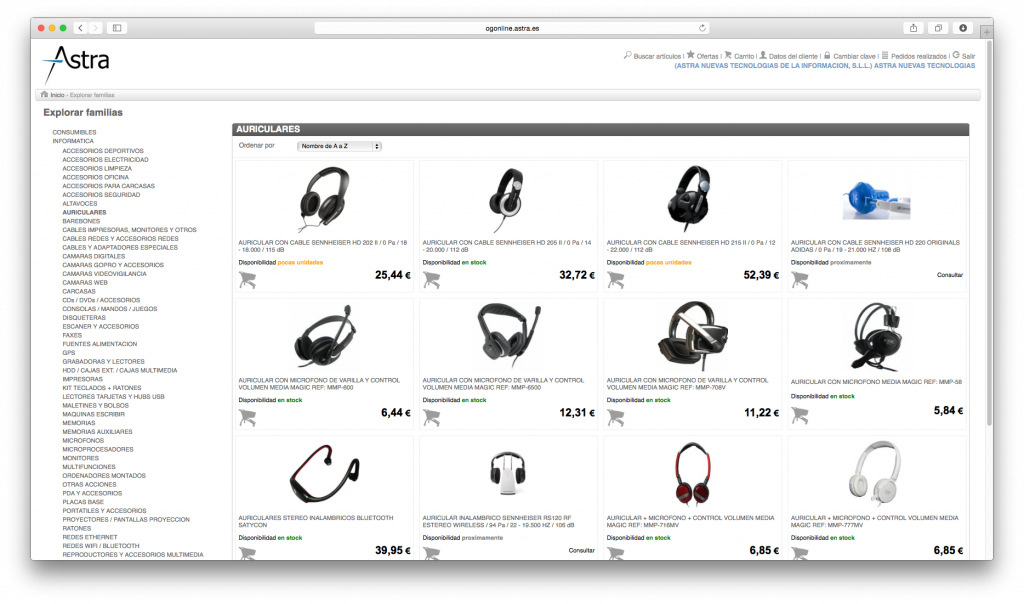
Task: Open the MONITORES category
Action: point(80,458)
